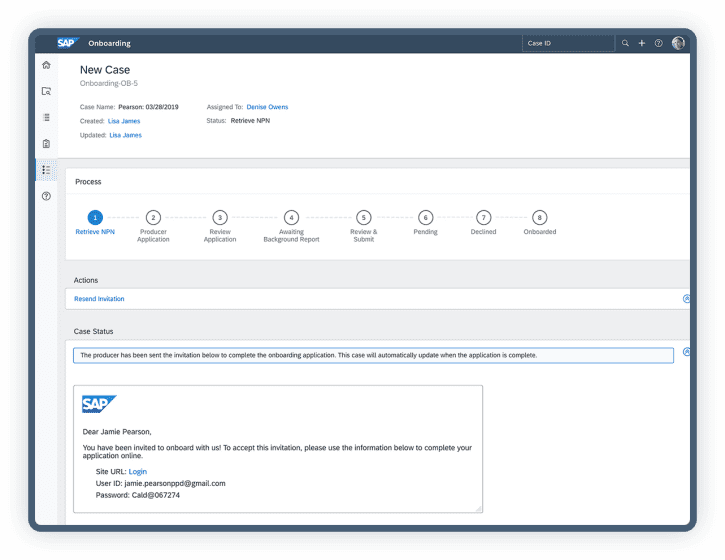This screenshot has width=725, height=560.
Task: Open the Denise Owens assignee link
Action: point(267,107)
